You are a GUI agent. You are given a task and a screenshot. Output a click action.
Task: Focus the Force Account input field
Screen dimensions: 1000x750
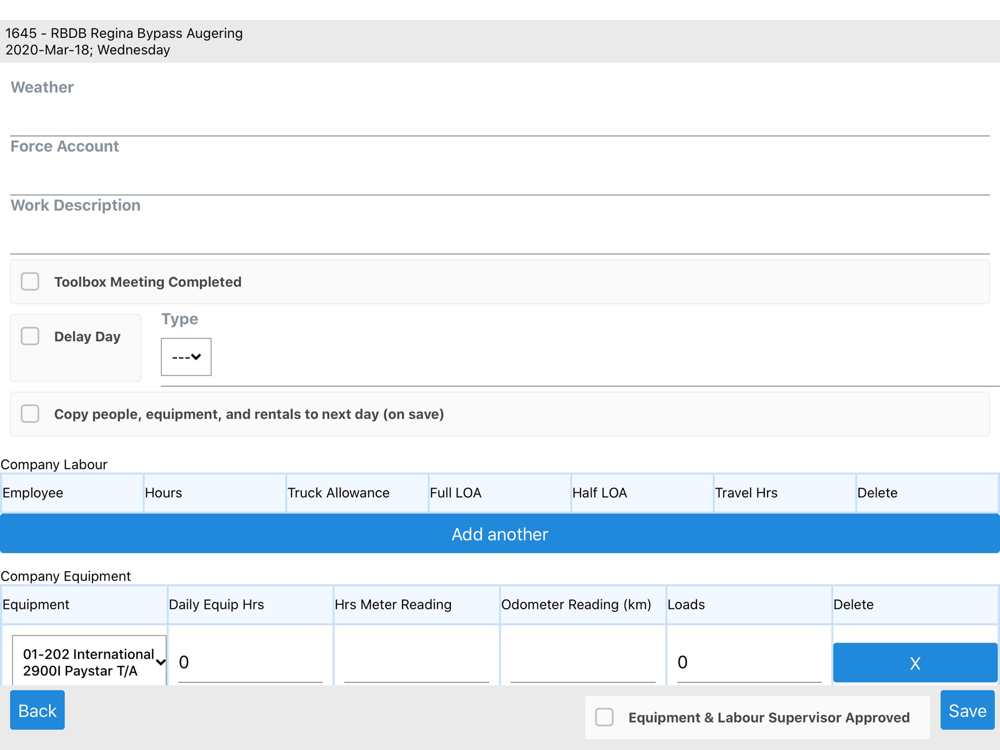[x=500, y=177]
